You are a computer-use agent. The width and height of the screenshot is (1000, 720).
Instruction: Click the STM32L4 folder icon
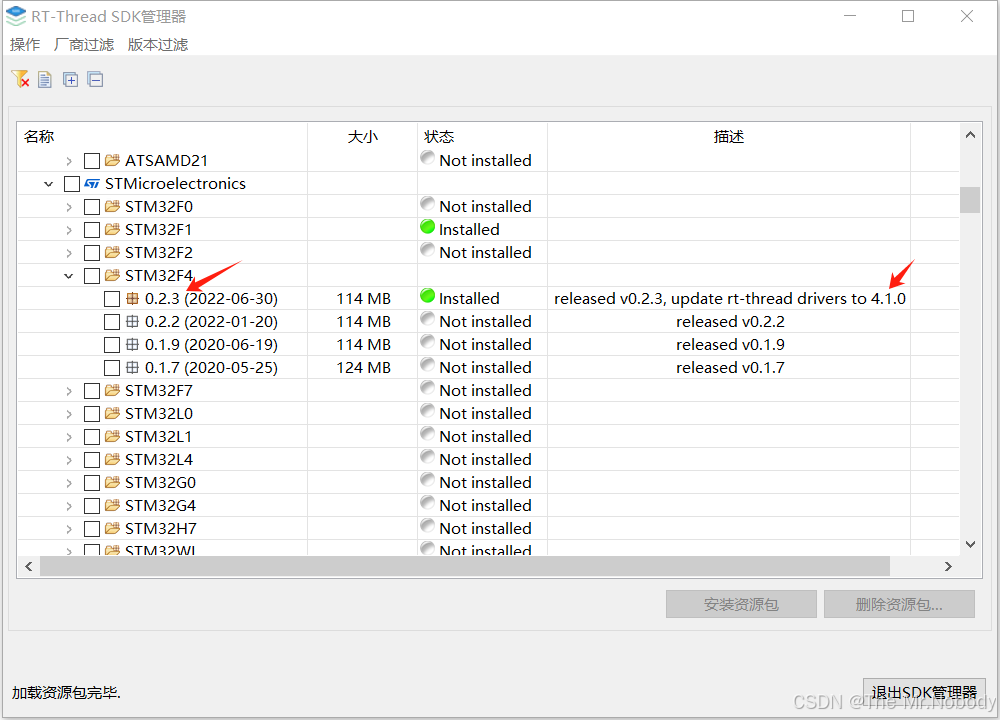[112, 459]
